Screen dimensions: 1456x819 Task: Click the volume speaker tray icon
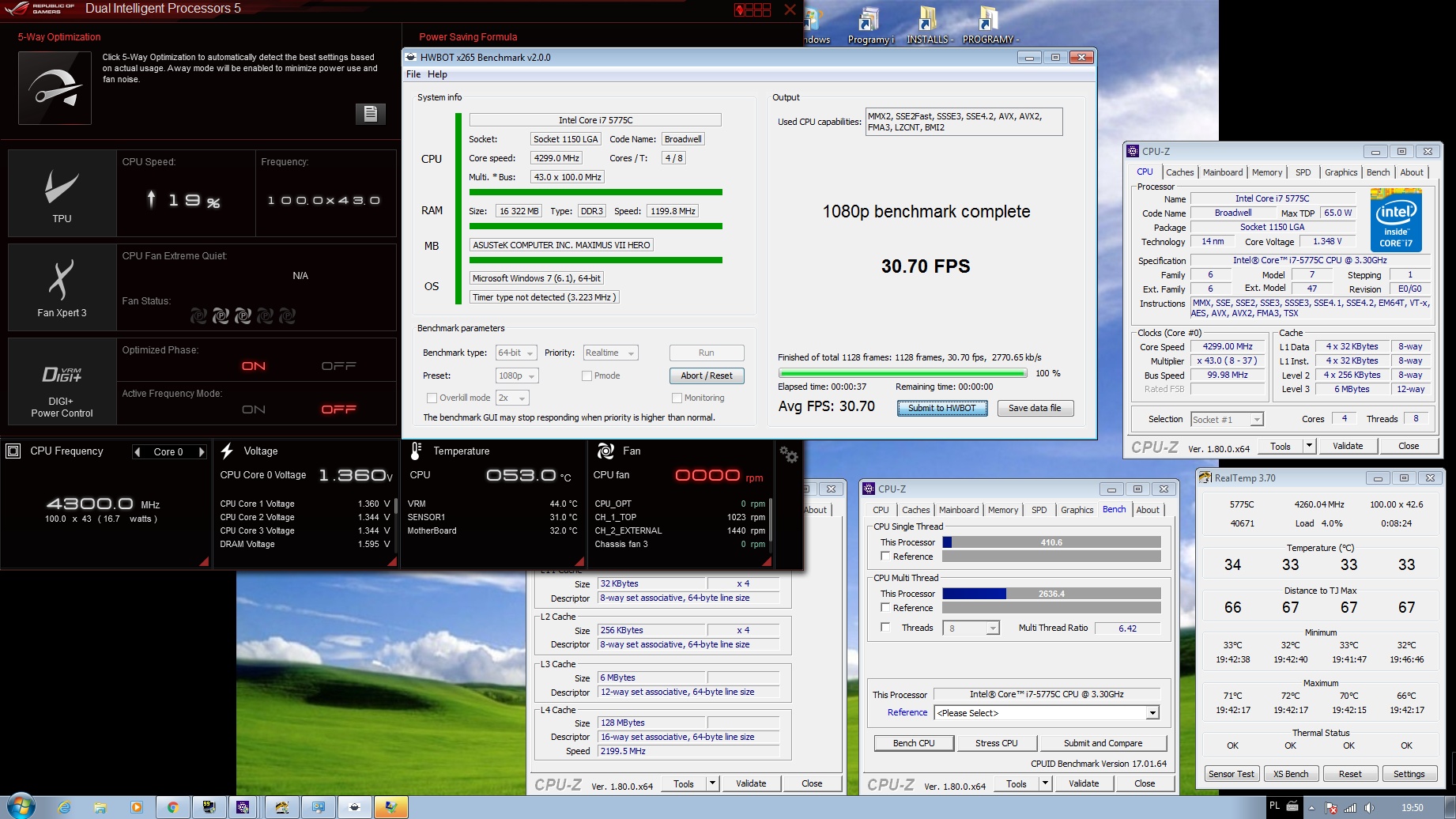[1369, 808]
